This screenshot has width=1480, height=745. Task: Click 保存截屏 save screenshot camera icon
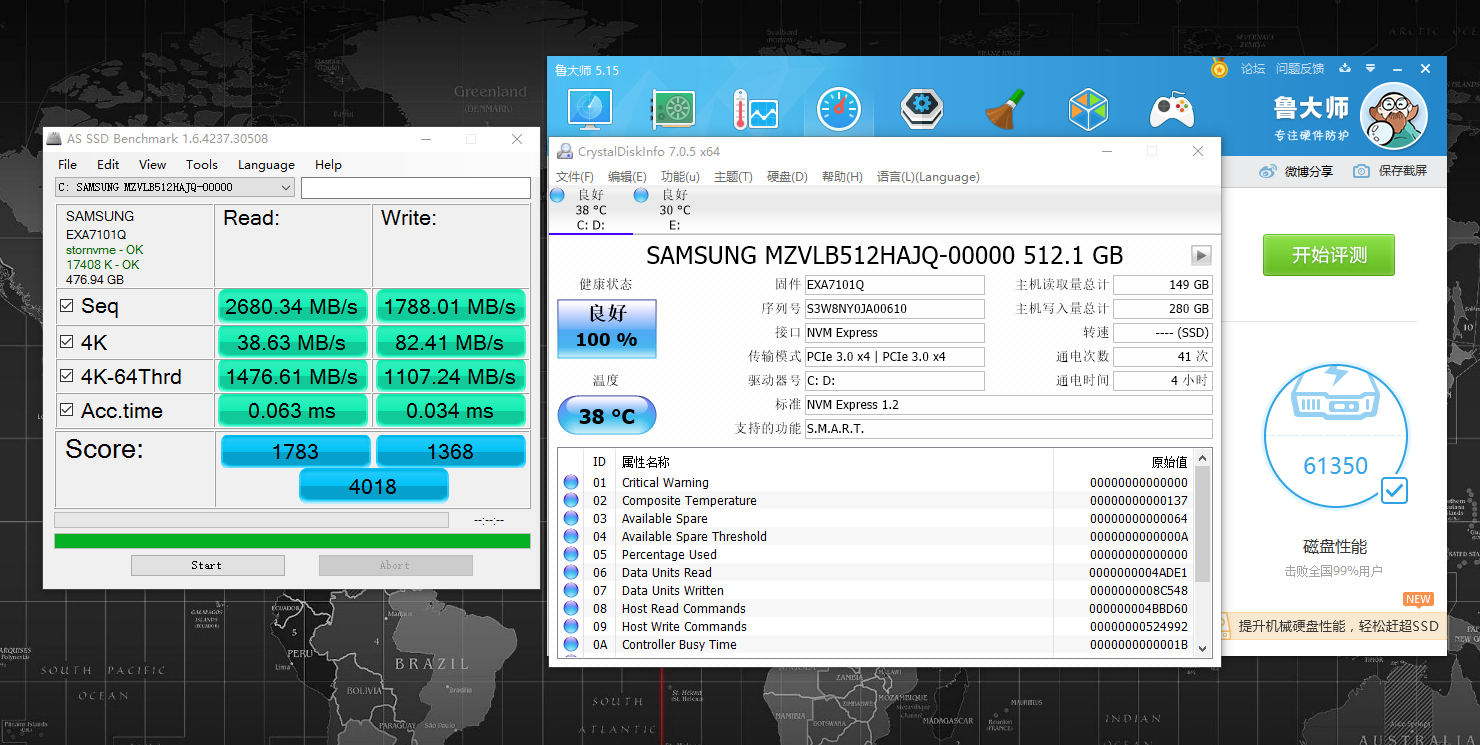click(x=1361, y=171)
